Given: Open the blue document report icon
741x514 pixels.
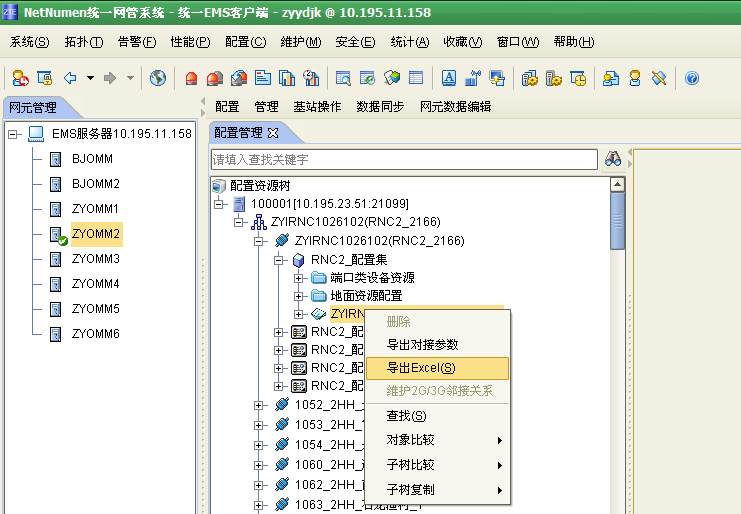Looking at the screenshot, I should coord(263,78).
